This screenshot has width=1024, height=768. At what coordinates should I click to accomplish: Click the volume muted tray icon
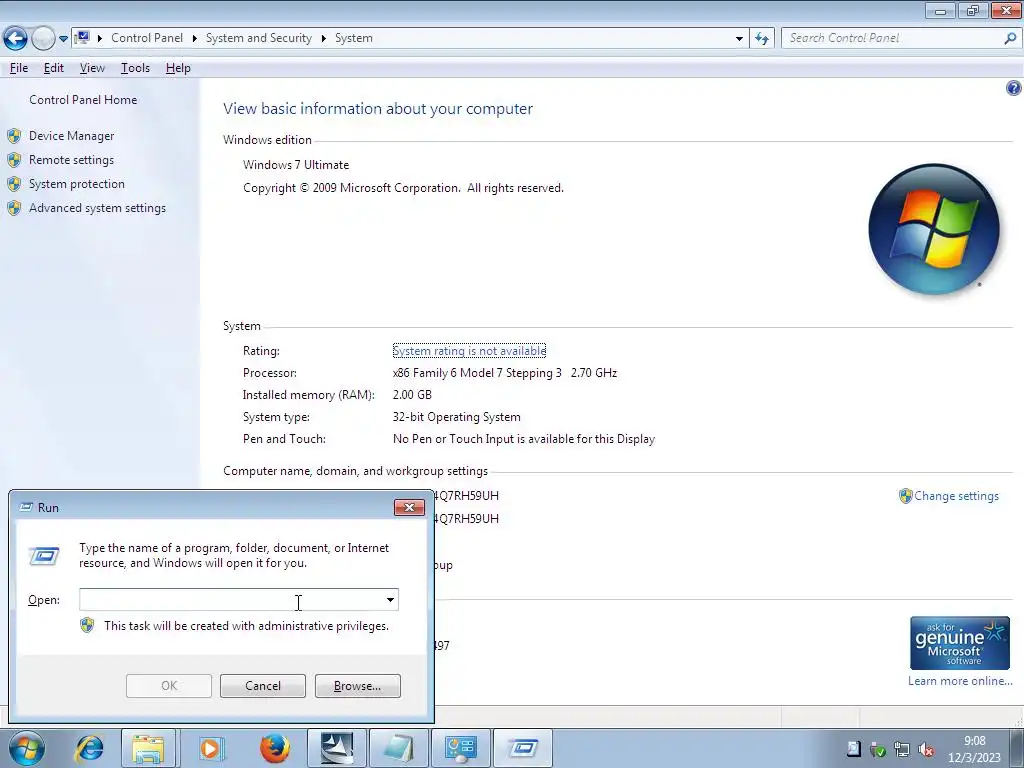tap(925, 750)
